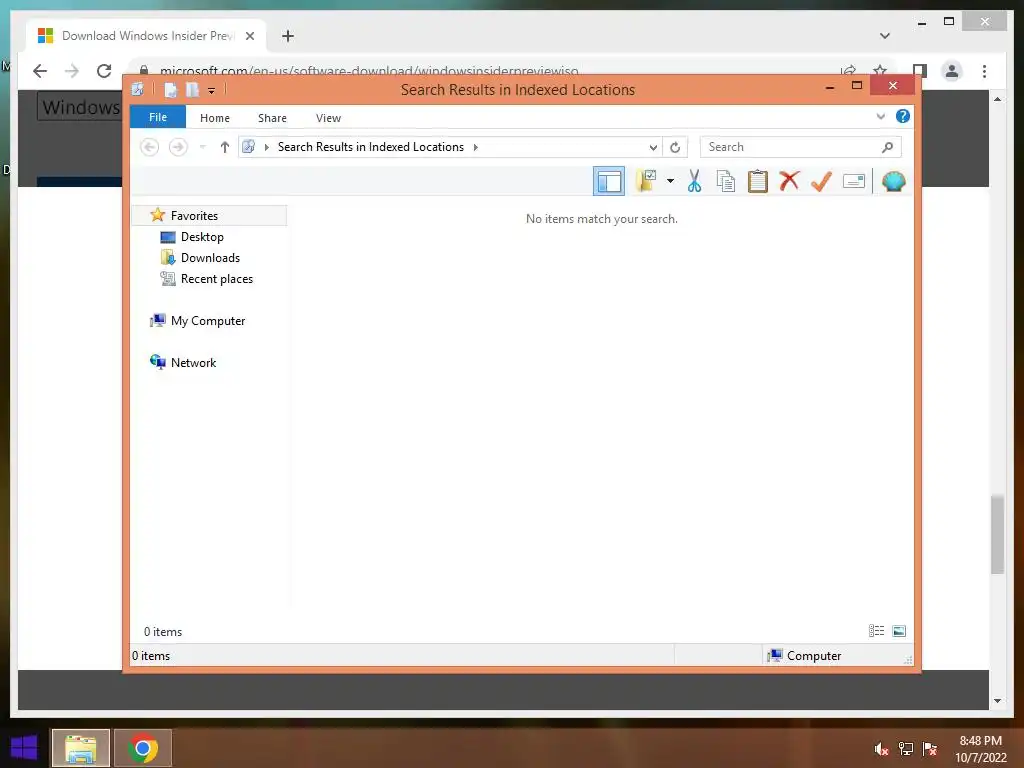
Task: Click the New folder quick access icon
Action: (192, 89)
